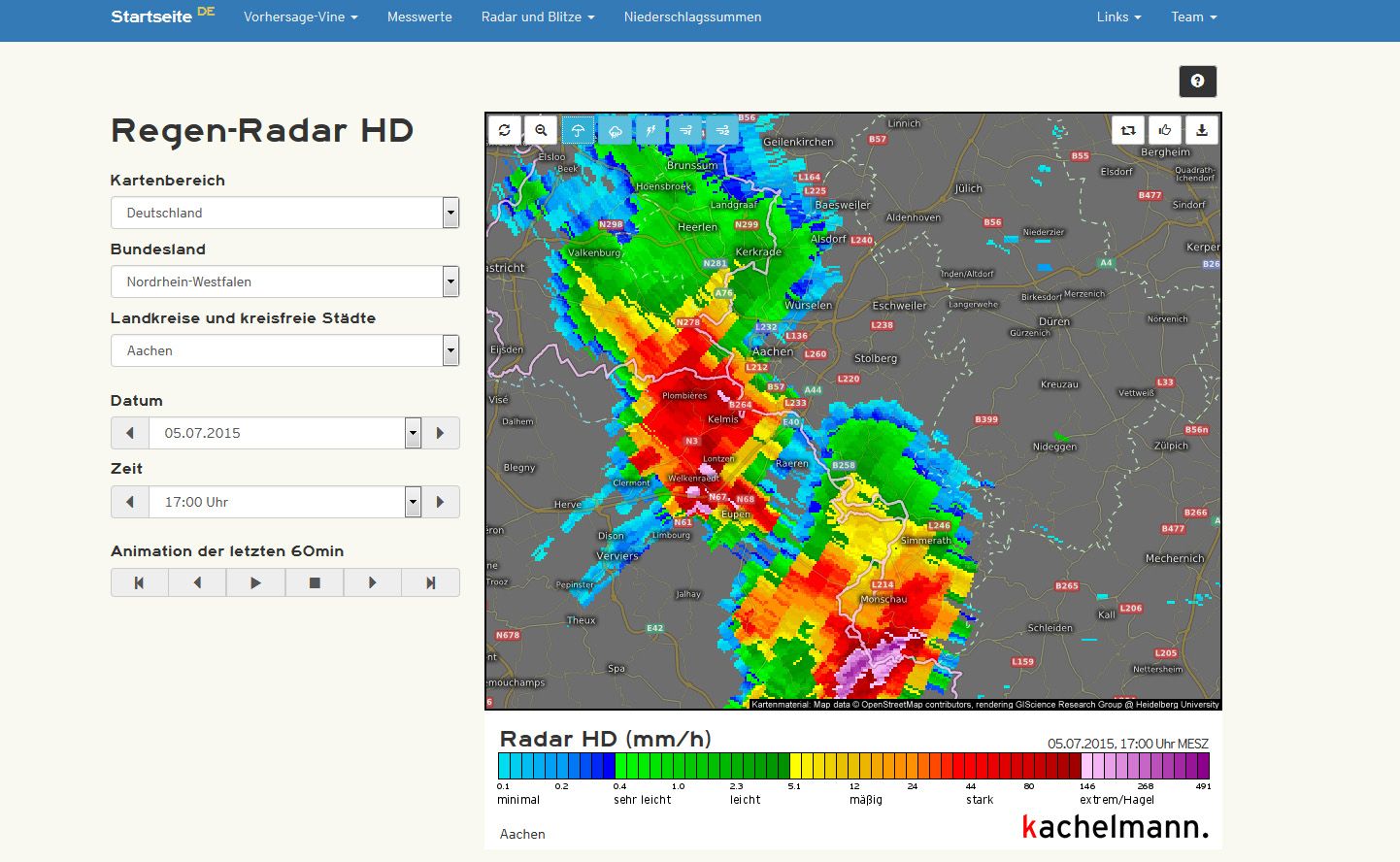The width and height of the screenshot is (1400, 862).
Task: Click the Mechernich label on map
Action: [x=1175, y=558]
